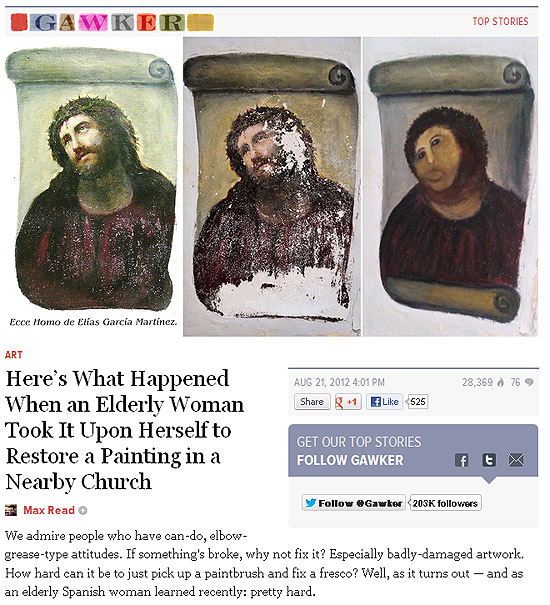Viewport: 550px width, 605px height.
Task: Click the Google +1 button
Action: [348, 402]
